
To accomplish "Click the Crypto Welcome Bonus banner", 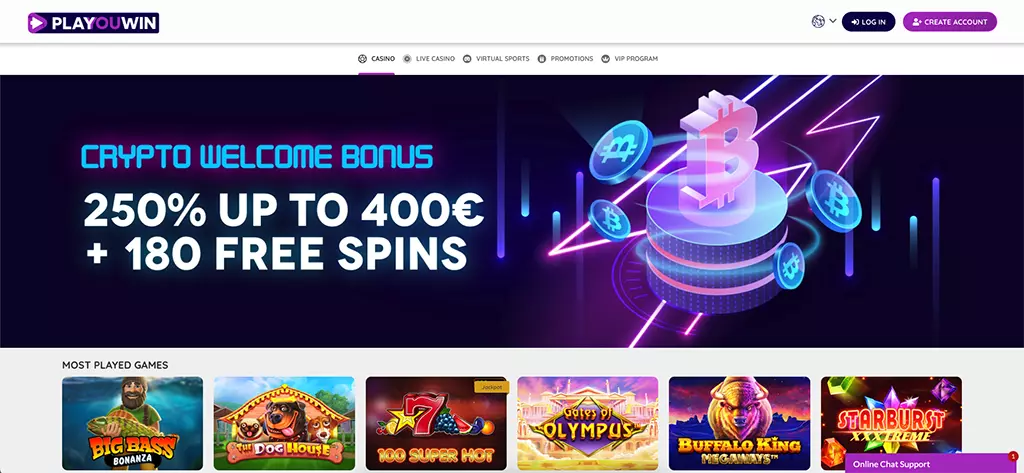I will 512,211.
